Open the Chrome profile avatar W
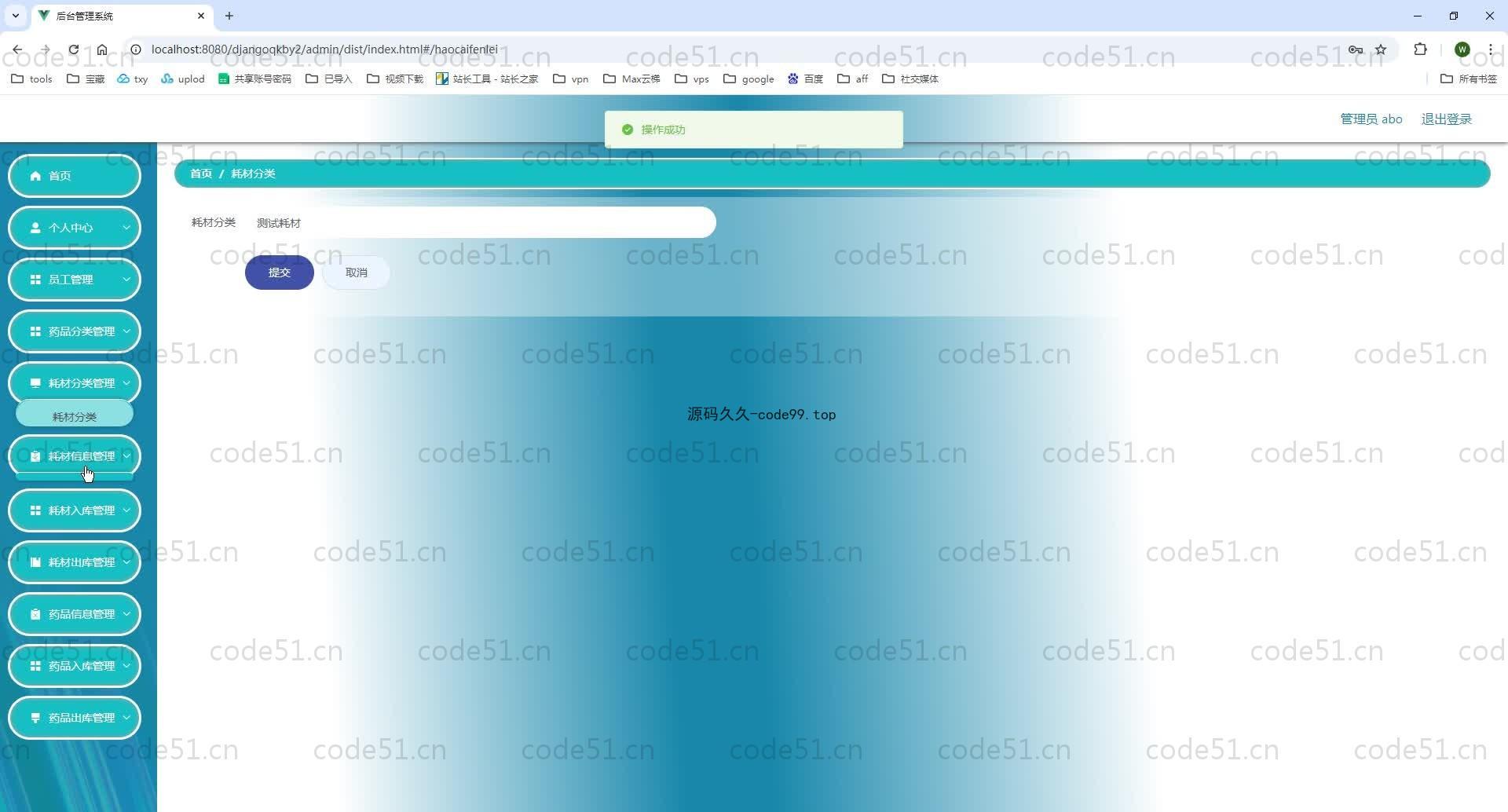 [x=1462, y=49]
